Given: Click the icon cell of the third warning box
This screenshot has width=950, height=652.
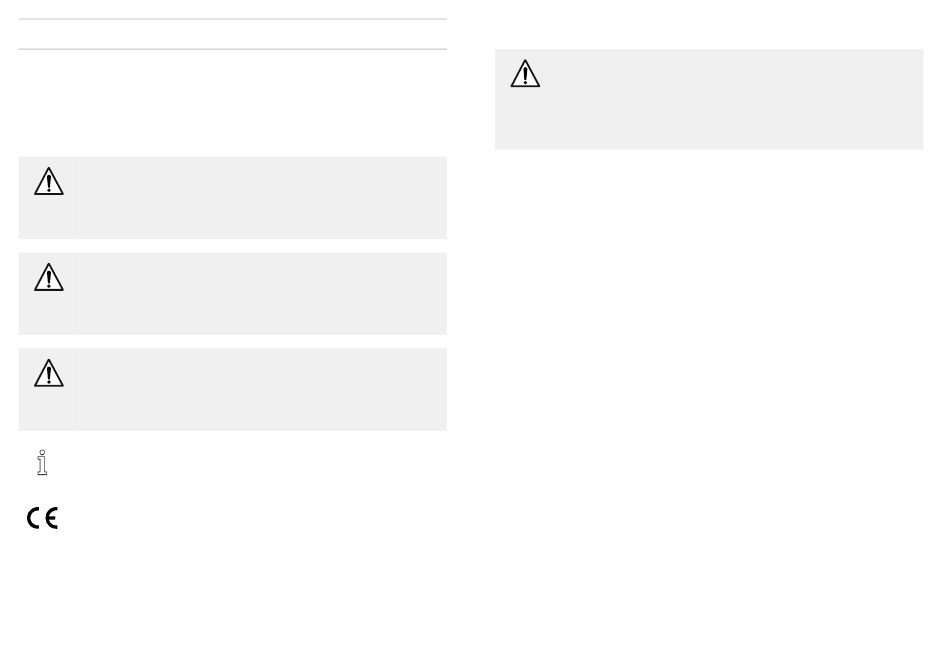Looking at the screenshot, I should [x=48, y=390].
